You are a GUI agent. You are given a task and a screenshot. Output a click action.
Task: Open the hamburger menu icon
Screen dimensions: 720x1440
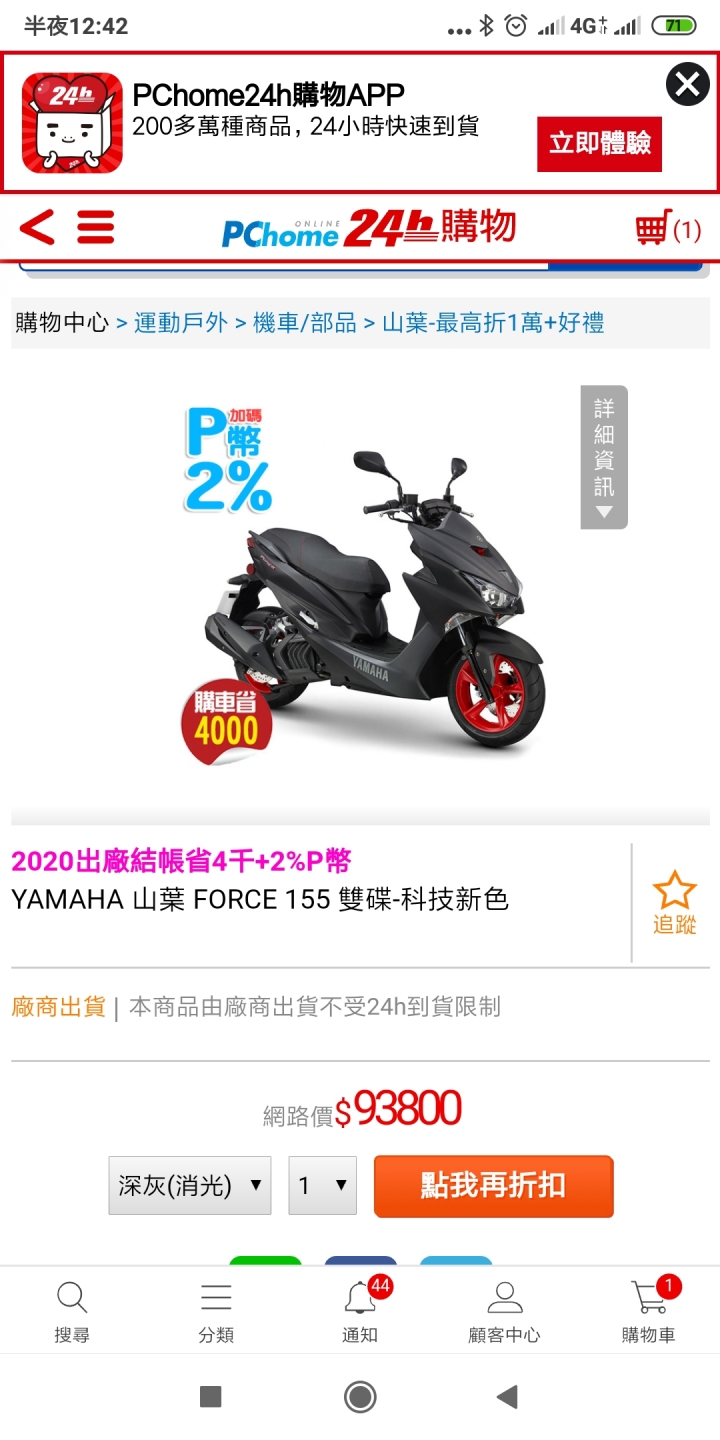pos(96,228)
